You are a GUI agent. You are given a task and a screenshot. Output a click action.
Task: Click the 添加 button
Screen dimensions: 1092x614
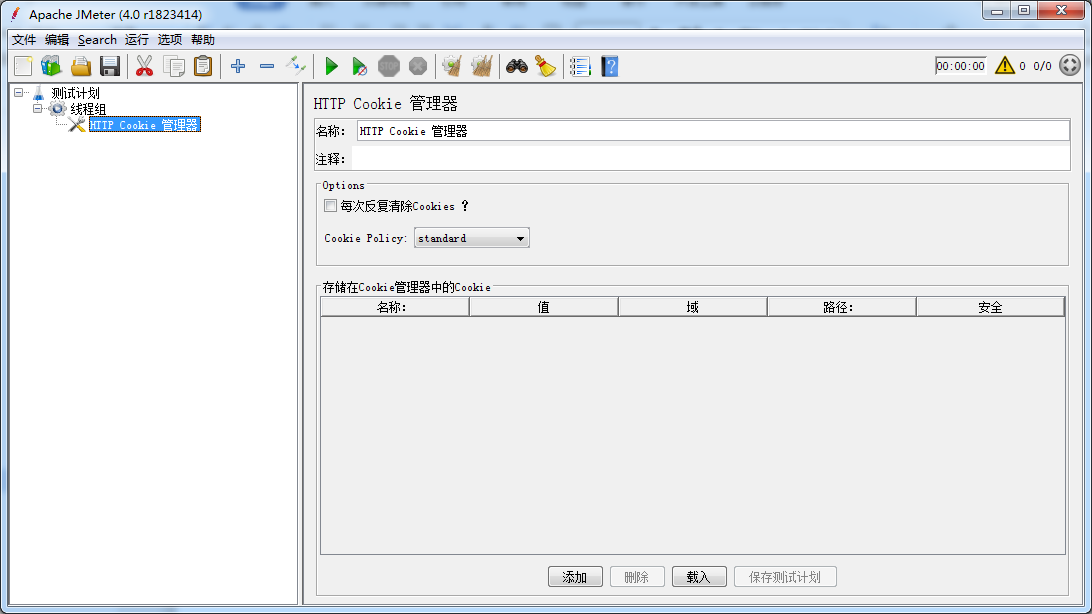(575, 577)
